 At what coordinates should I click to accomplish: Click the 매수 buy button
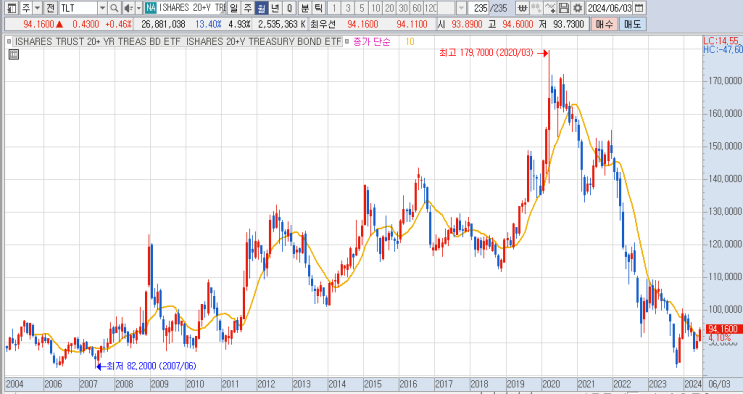[604, 24]
